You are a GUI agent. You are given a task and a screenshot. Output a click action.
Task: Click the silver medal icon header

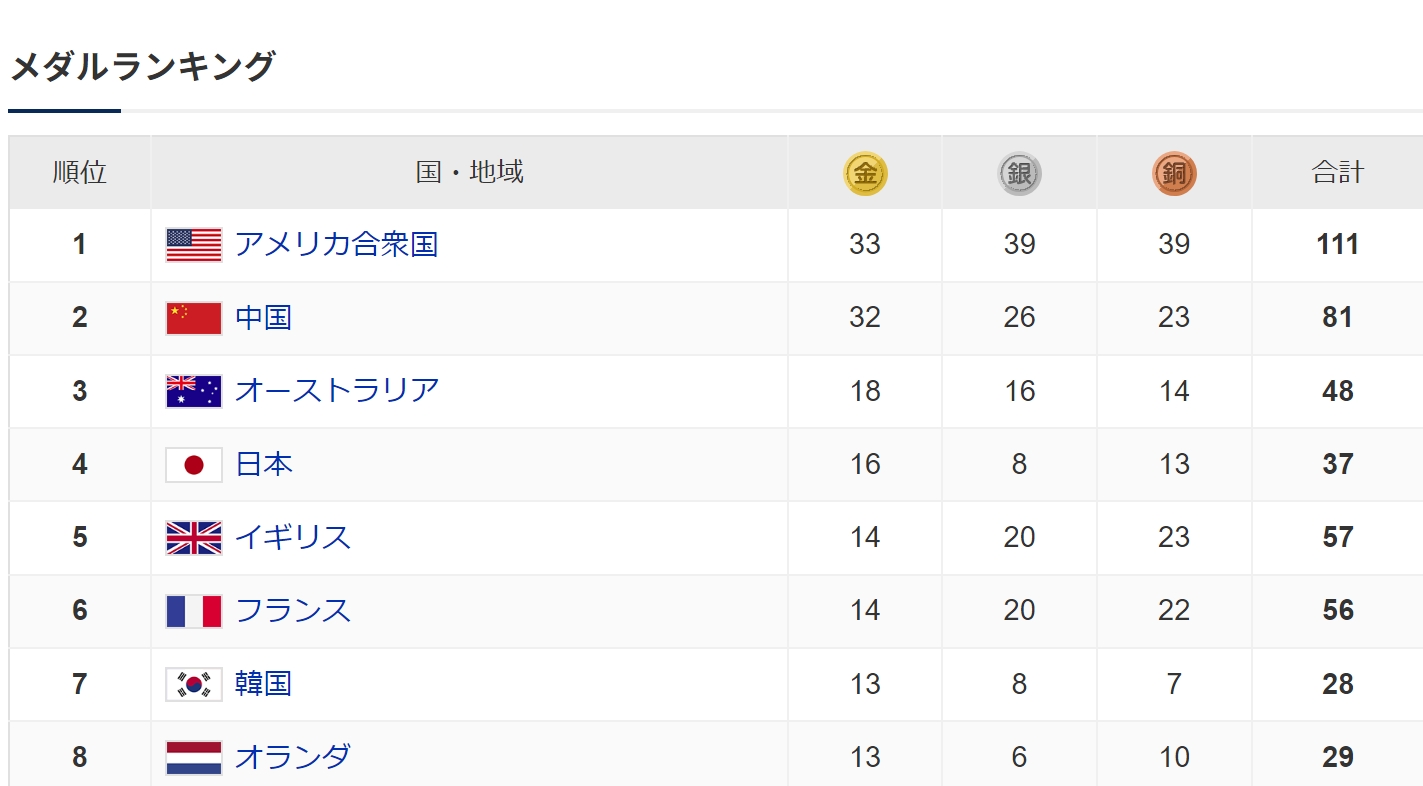(x=1019, y=174)
